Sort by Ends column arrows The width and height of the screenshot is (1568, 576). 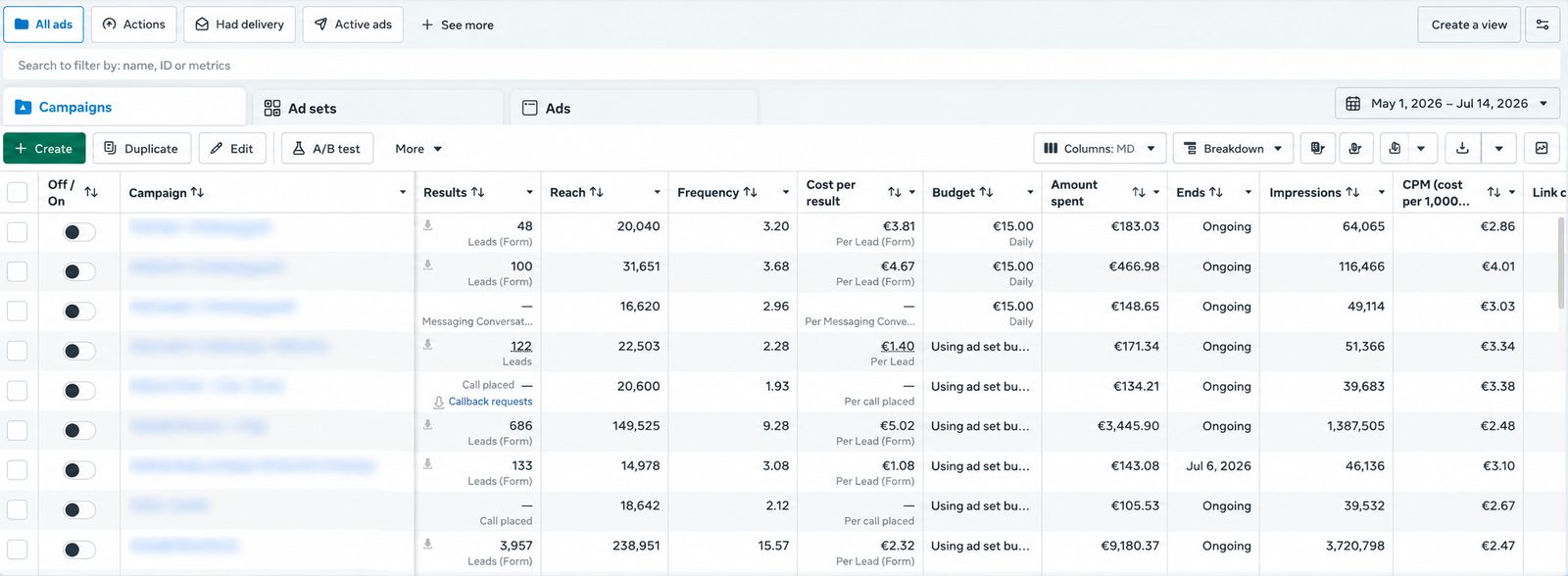coord(1216,192)
